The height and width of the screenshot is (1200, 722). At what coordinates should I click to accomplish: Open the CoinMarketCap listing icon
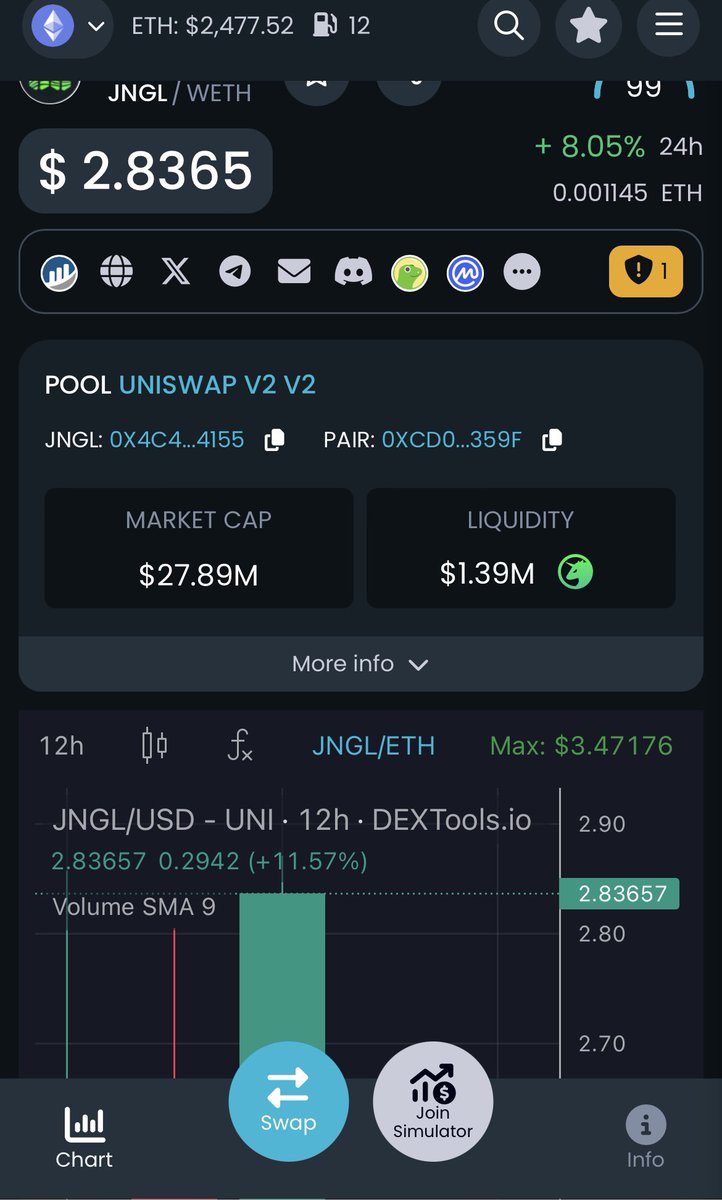pos(465,272)
